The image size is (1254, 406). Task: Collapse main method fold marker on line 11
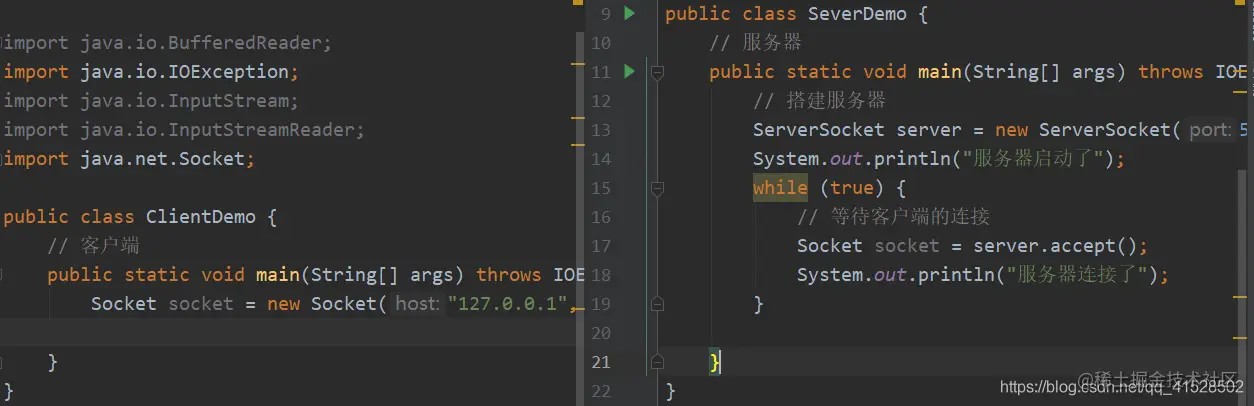[657, 72]
